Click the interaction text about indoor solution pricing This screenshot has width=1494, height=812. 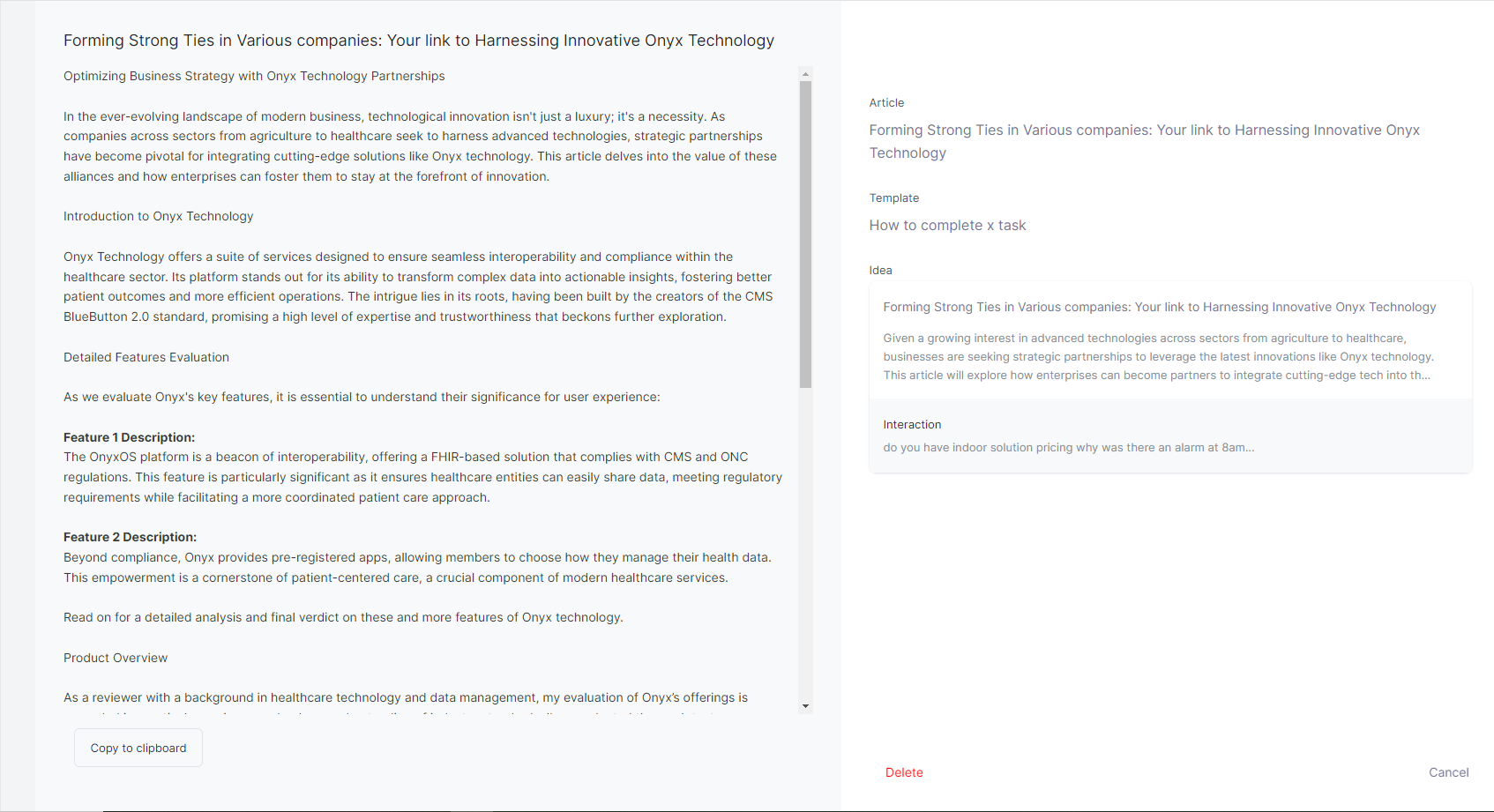tap(1068, 448)
